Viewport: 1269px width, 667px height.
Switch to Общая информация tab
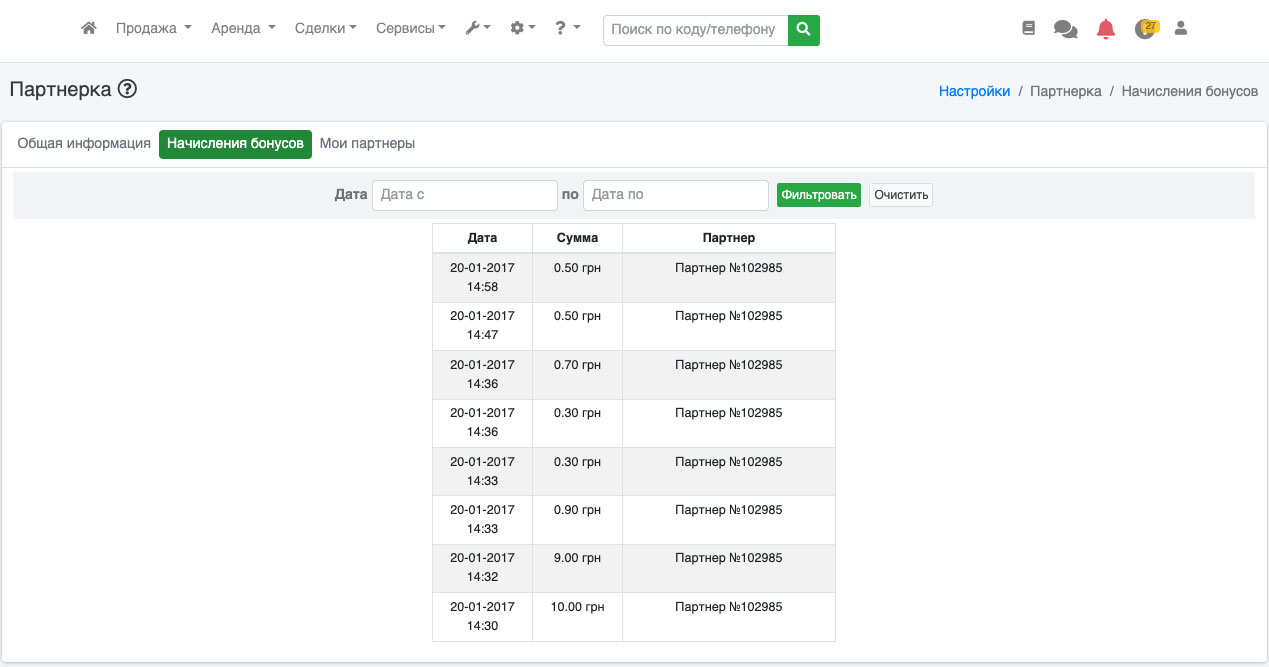point(84,144)
